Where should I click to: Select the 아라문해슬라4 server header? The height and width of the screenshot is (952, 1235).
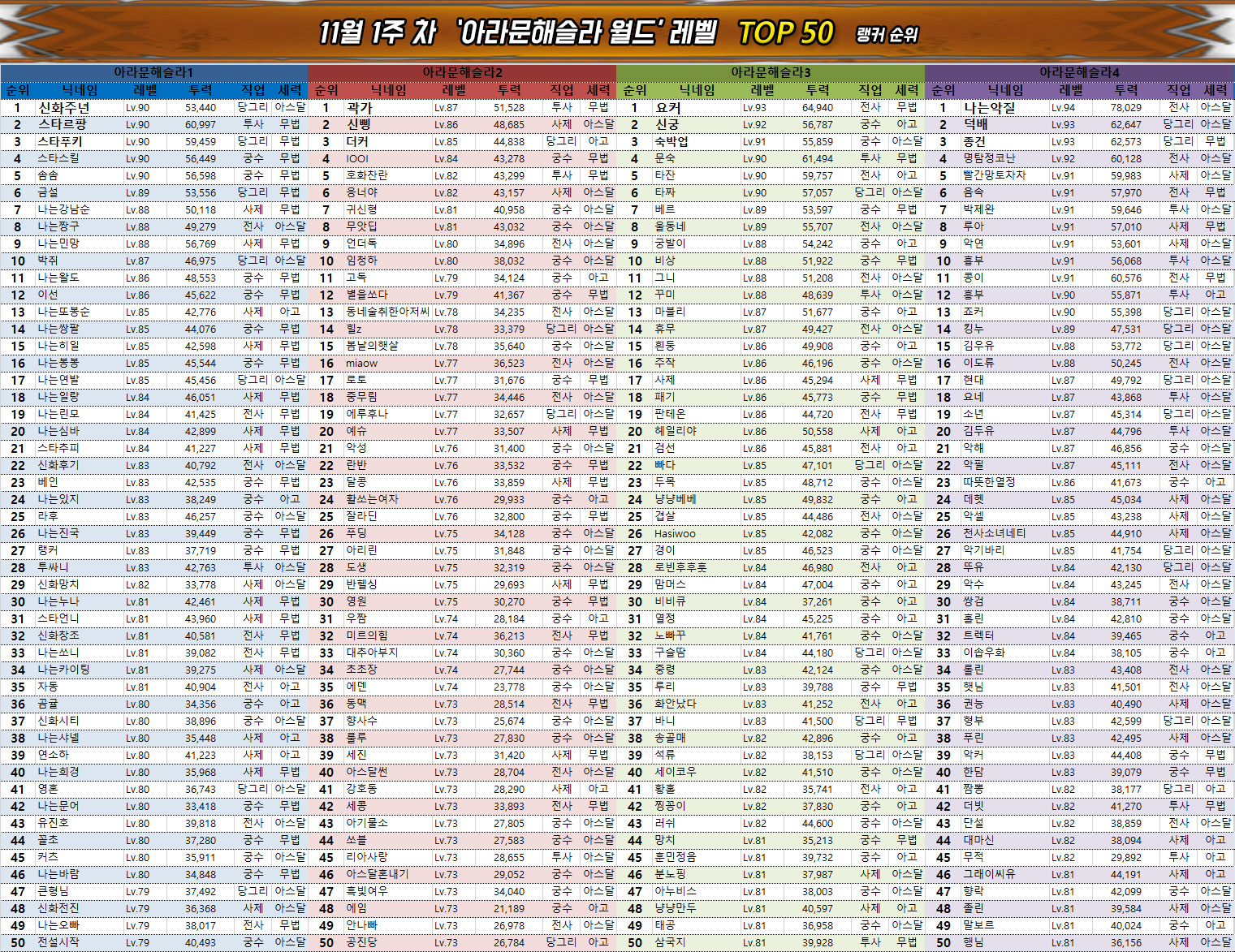(1079, 72)
